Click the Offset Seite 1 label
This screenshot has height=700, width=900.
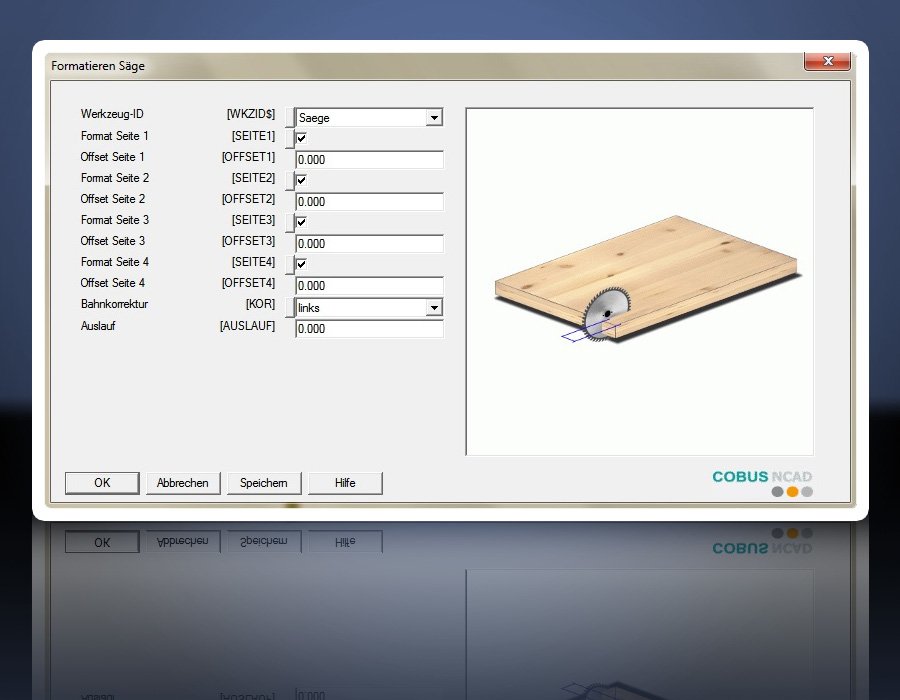(x=112, y=157)
